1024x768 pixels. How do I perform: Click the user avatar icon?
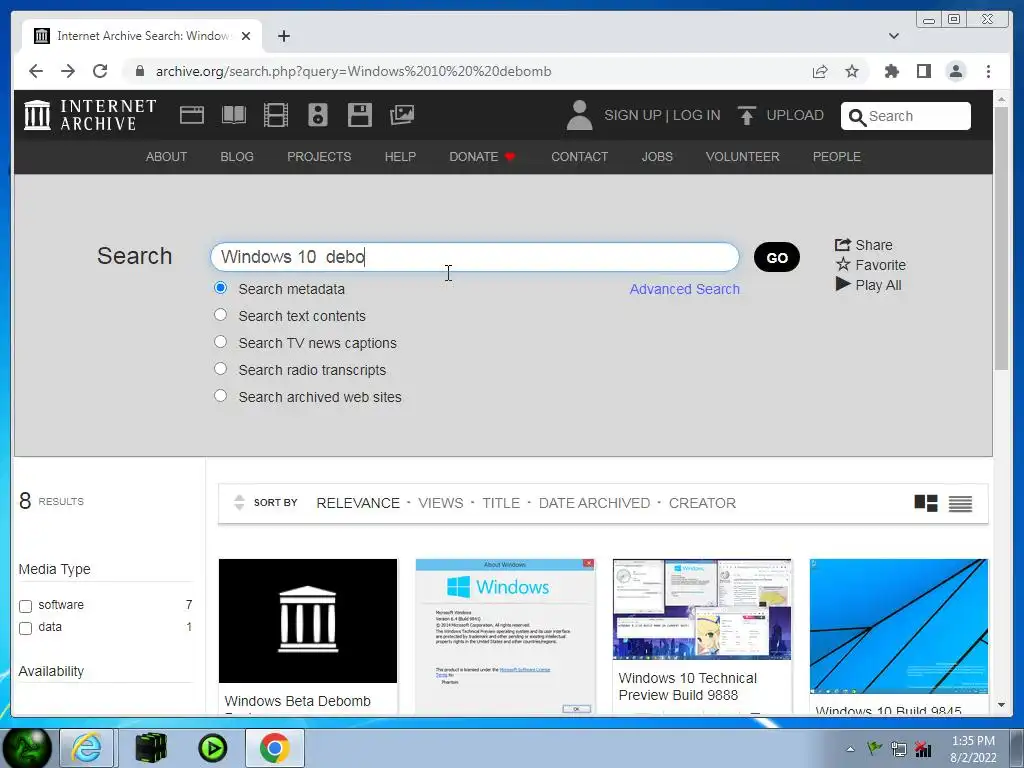[x=579, y=115]
